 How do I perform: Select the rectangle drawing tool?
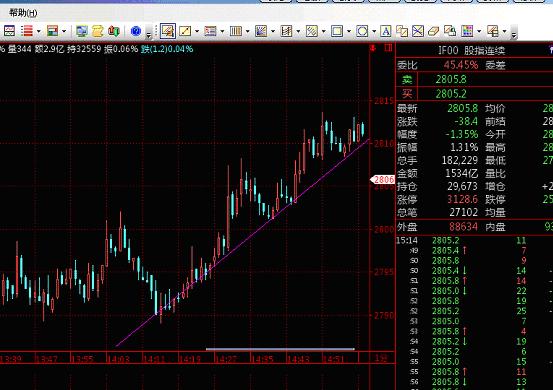point(337,31)
